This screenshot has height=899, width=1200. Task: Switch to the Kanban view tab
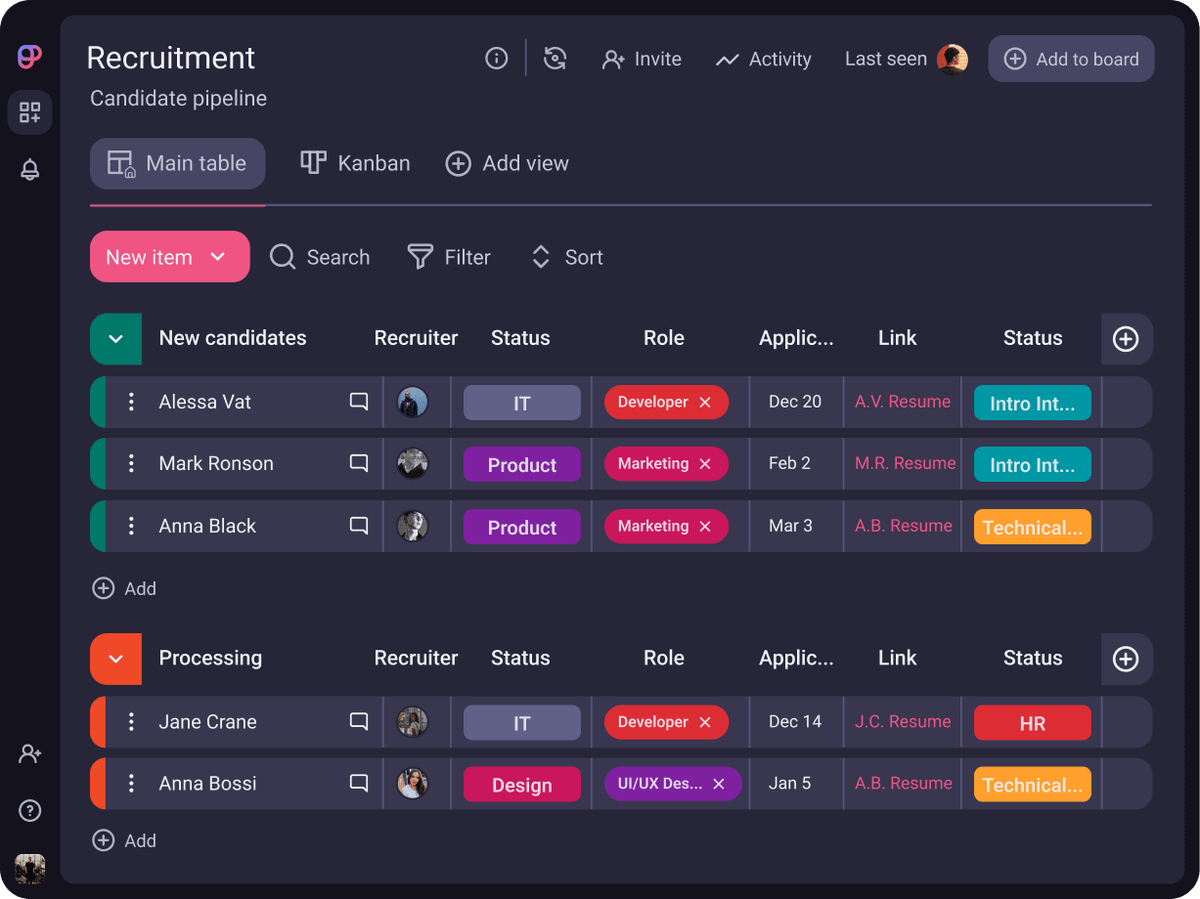coord(356,163)
